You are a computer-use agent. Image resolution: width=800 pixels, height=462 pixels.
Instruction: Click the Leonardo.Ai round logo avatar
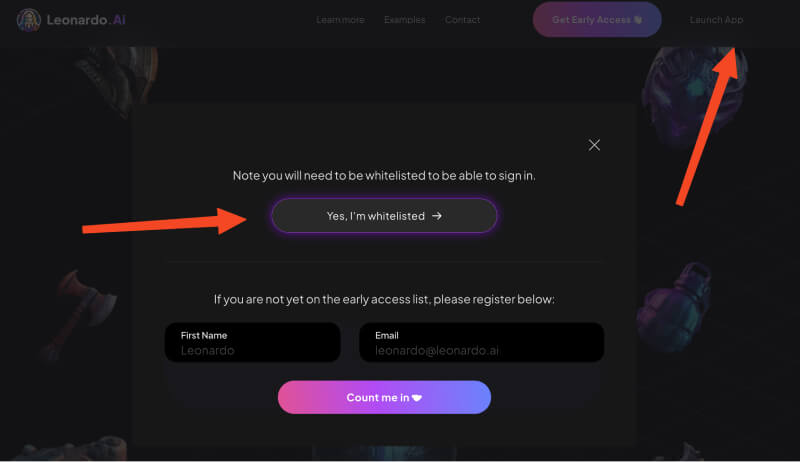[x=29, y=20]
